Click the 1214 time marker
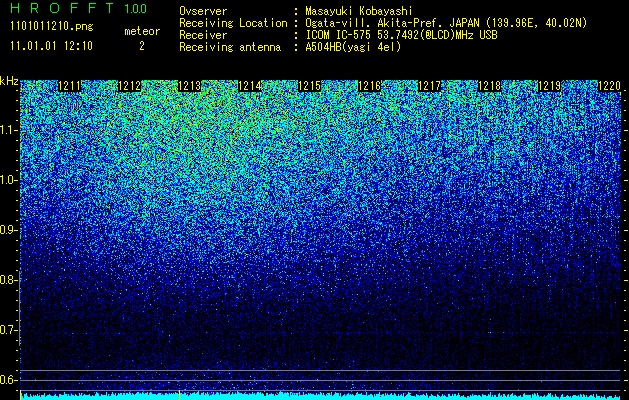This screenshot has height=400, width=629. tap(250, 86)
